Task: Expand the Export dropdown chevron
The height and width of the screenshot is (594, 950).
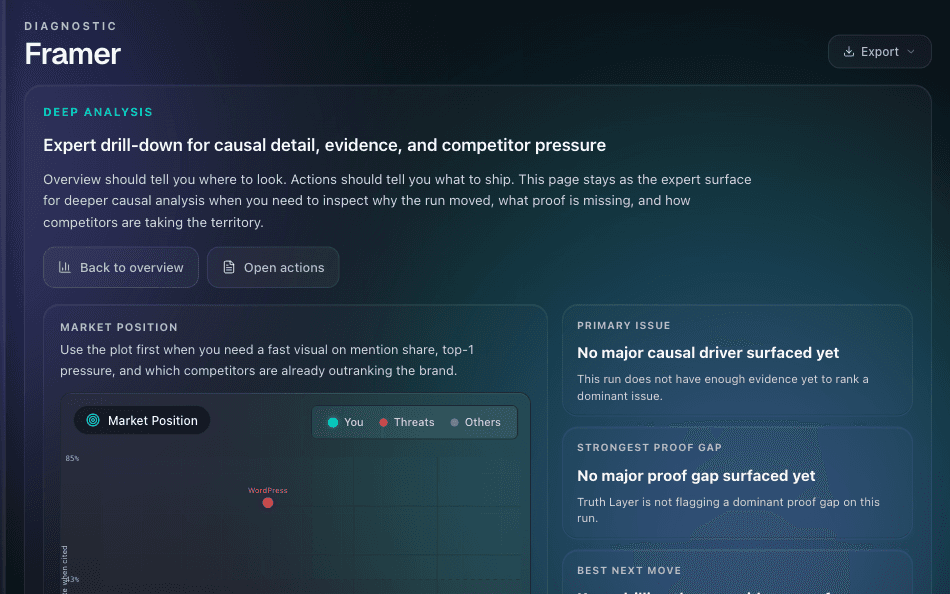Action: tap(910, 52)
